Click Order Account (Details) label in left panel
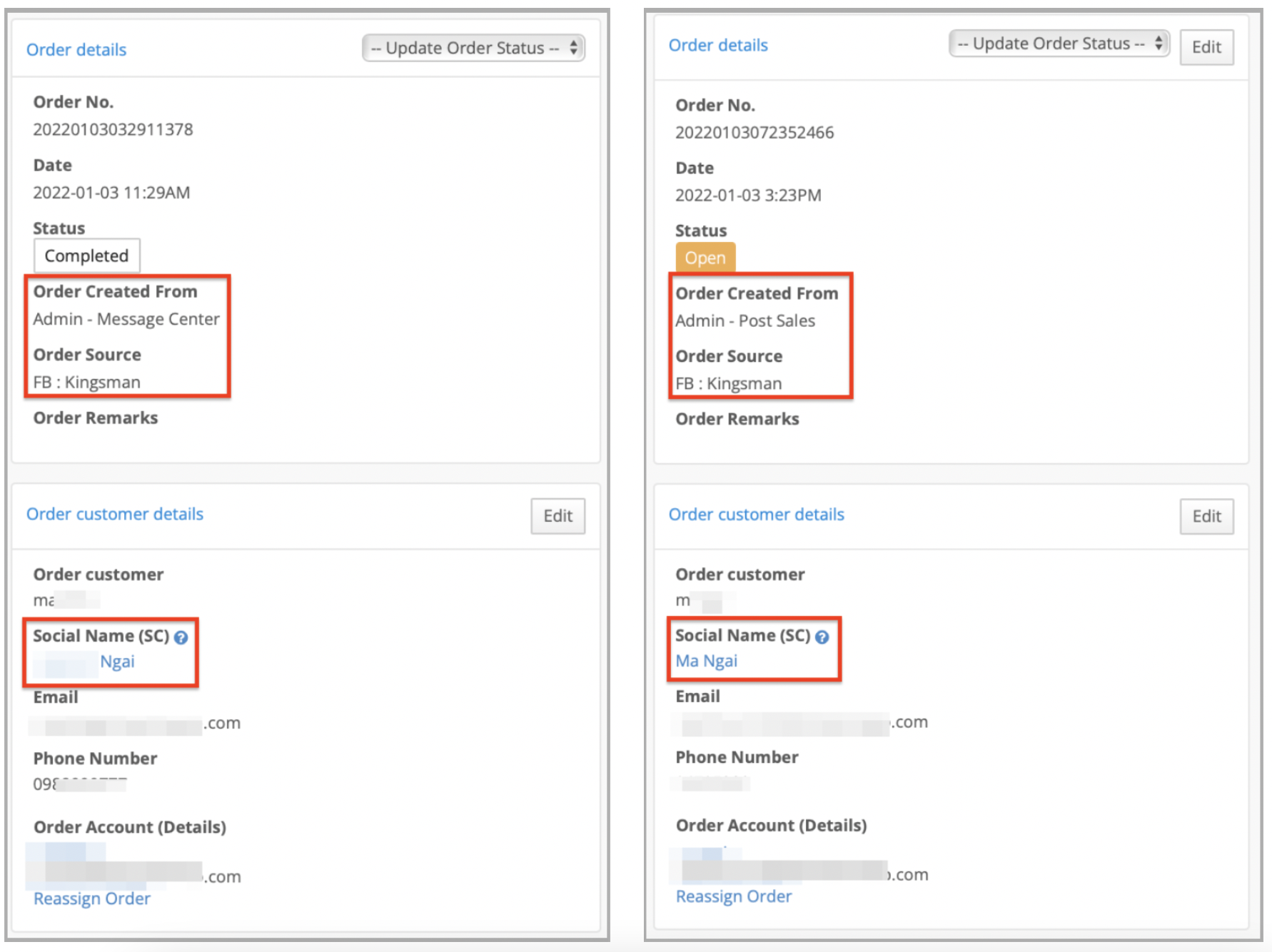This screenshot has height=952, width=1272. (130, 827)
